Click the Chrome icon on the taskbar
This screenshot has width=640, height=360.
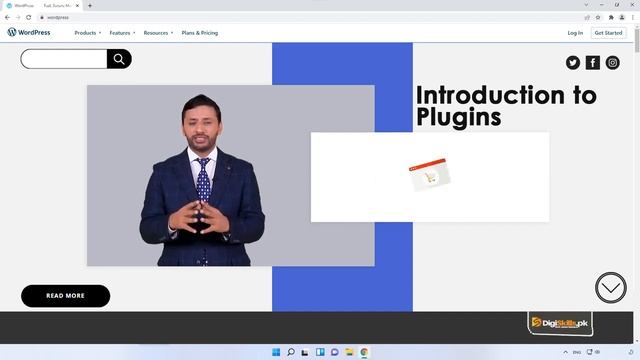click(364, 352)
